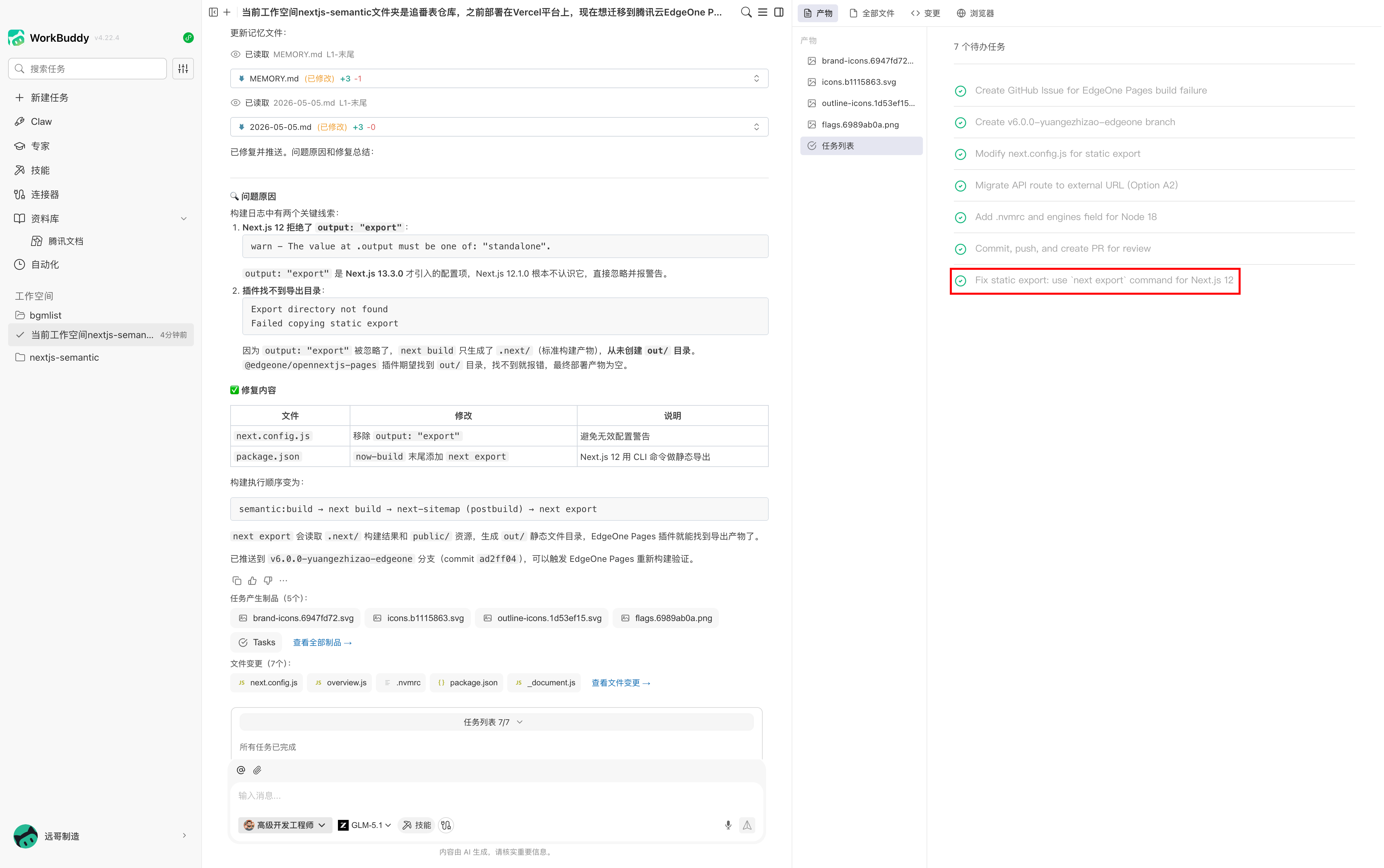The image size is (1384, 868).
Task: Collapse the left sidebar icon
Action: (x=213, y=12)
